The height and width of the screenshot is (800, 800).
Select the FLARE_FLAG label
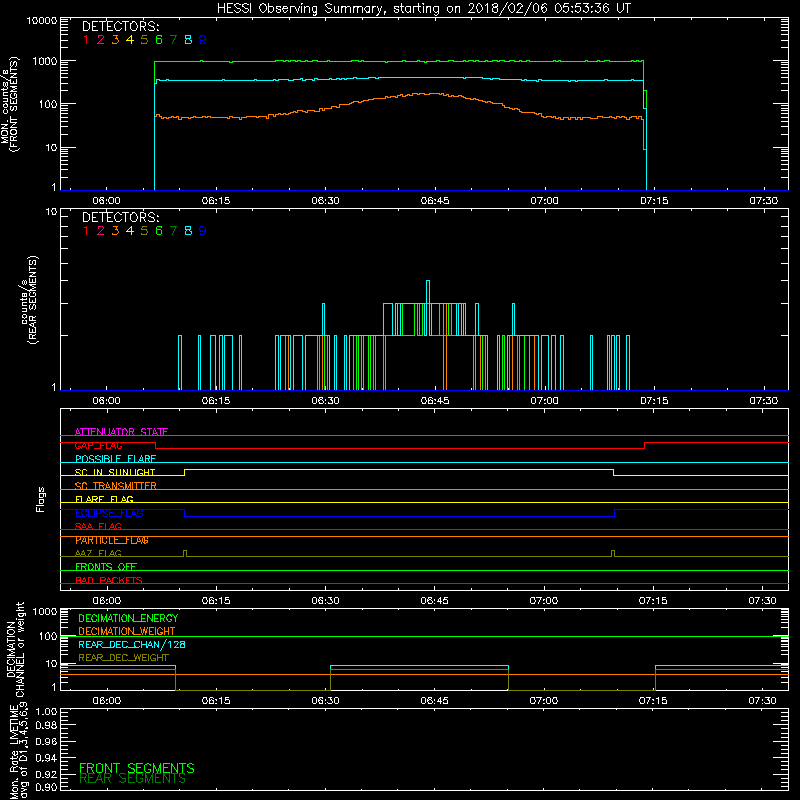coord(104,499)
